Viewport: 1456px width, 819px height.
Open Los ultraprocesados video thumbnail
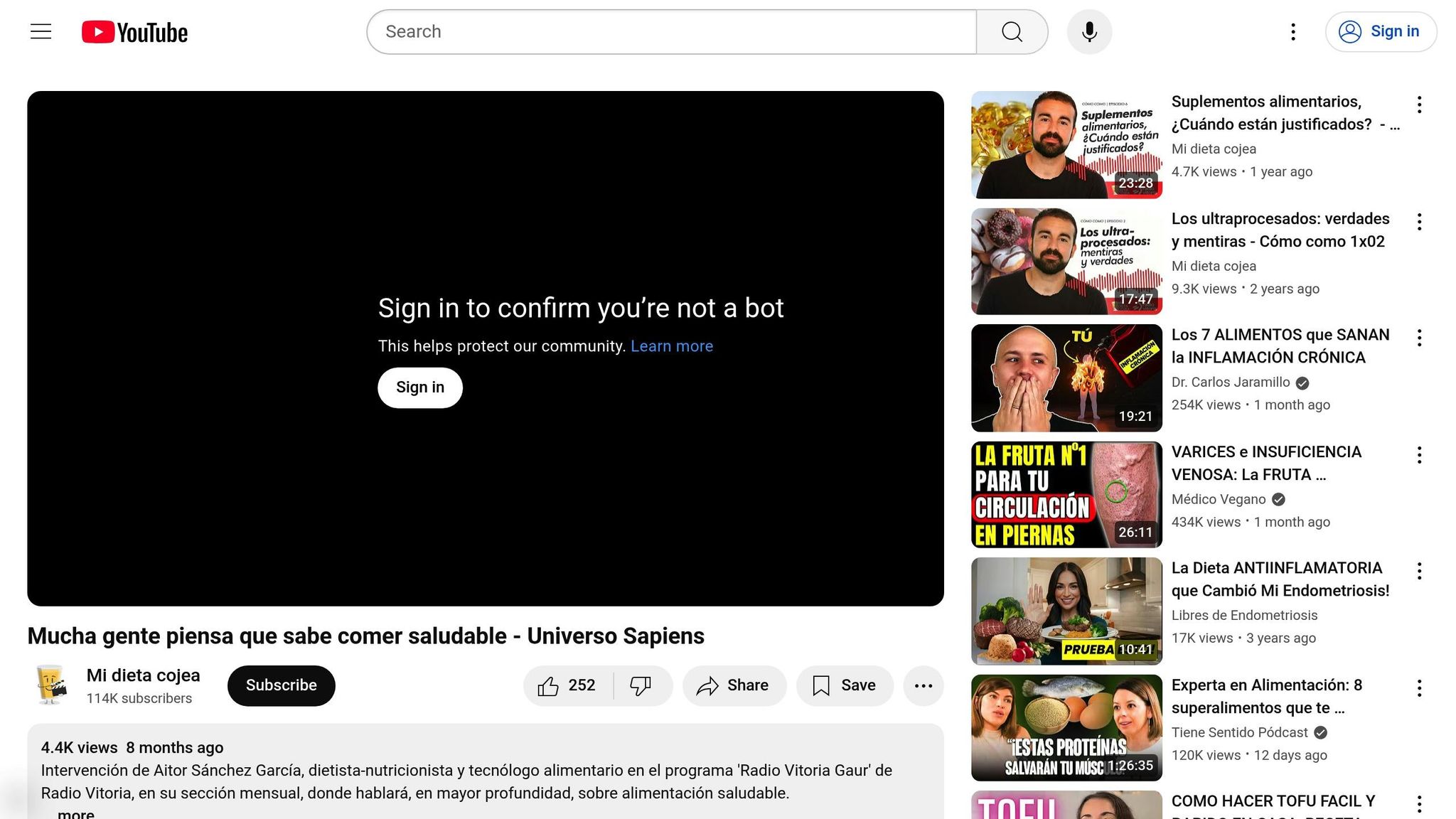click(1066, 261)
